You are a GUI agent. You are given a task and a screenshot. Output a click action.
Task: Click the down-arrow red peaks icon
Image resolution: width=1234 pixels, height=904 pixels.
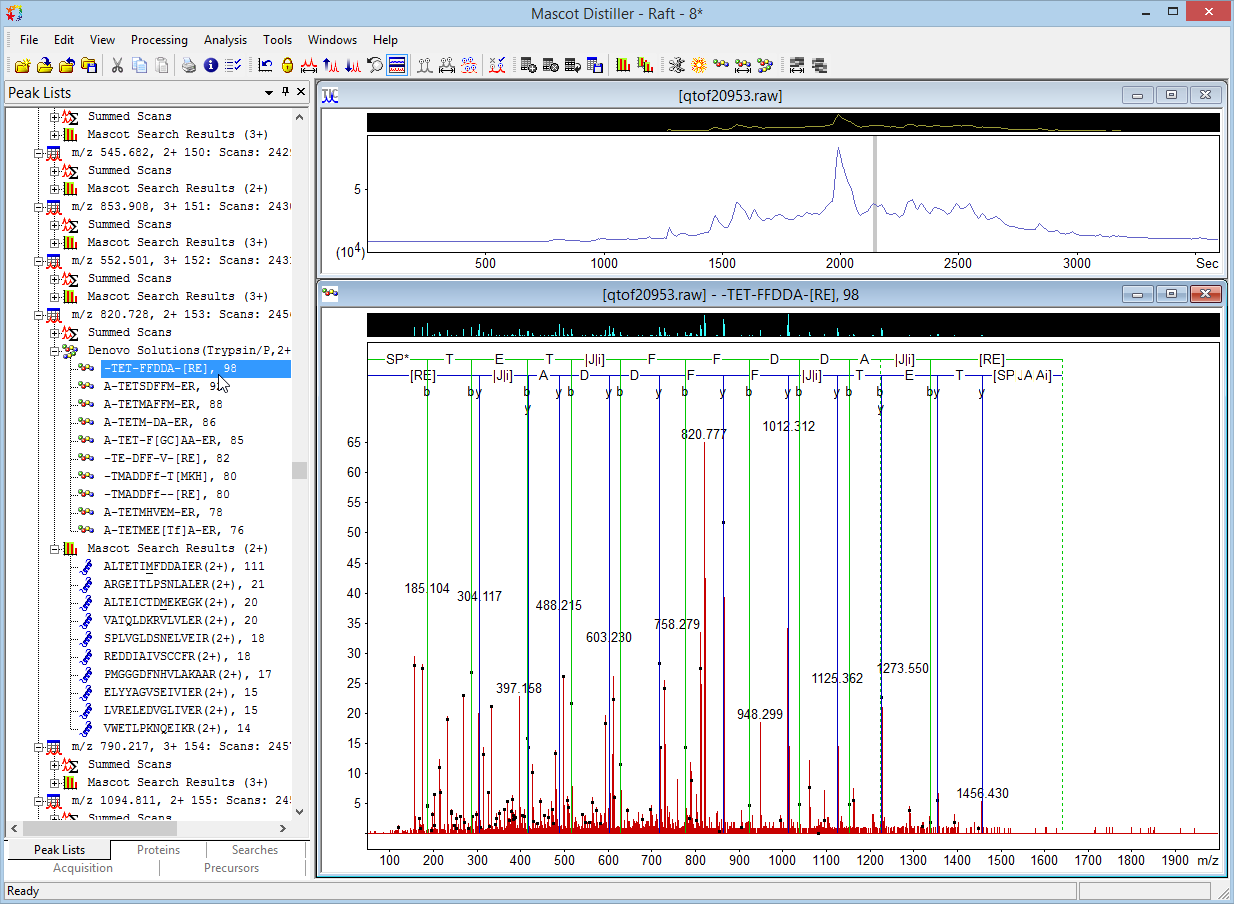(x=353, y=66)
